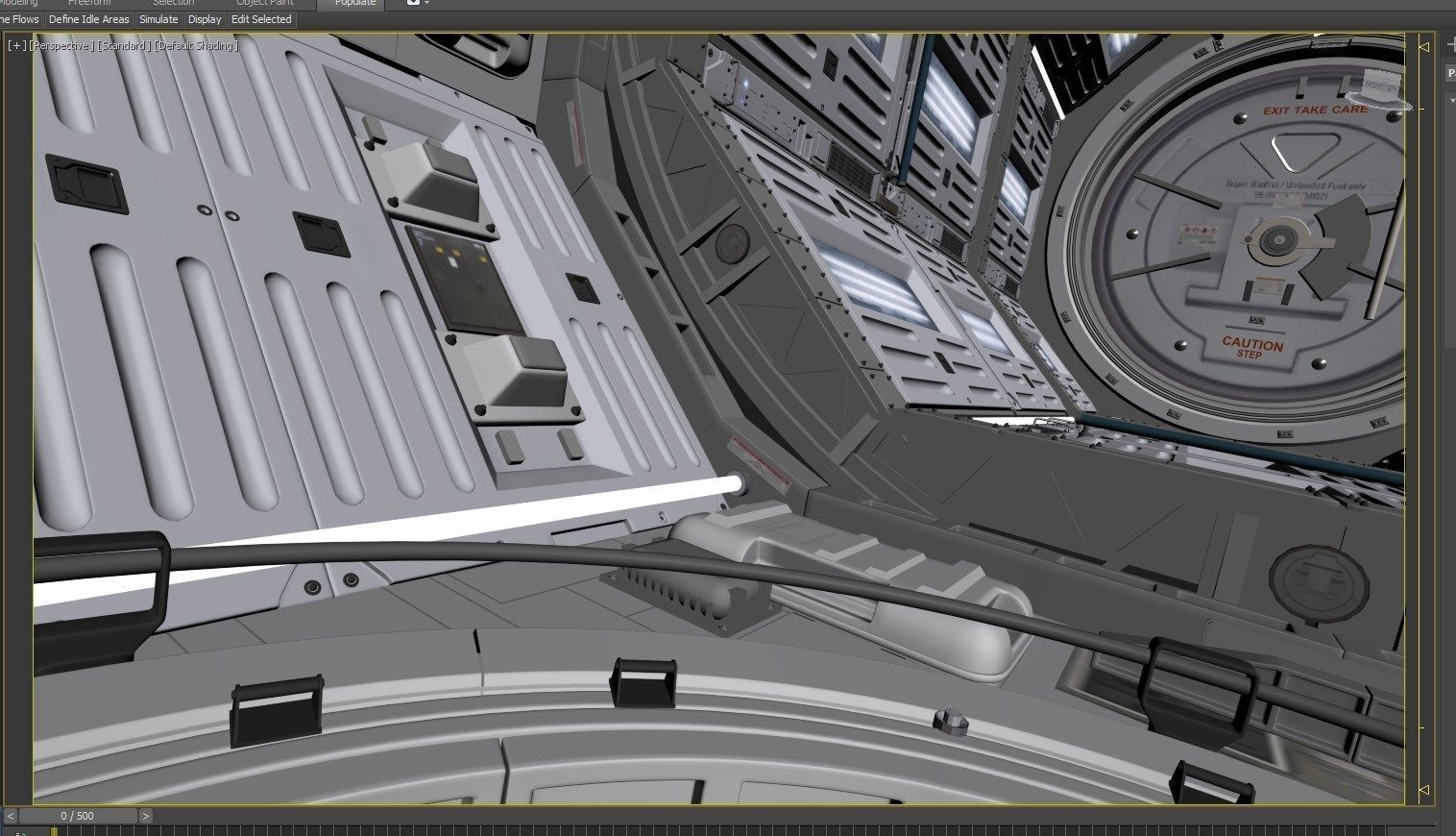1456x836 pixels.
Task: Switch to the Object Paint ribbon tab
Action: tap(265, 4)
